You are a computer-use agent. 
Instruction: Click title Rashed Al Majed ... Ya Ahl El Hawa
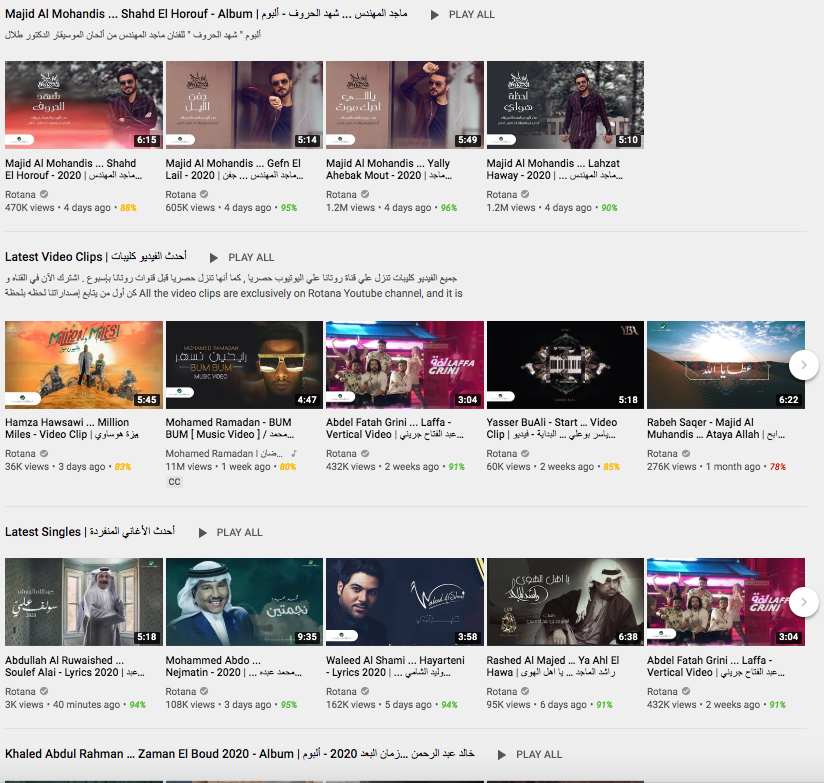tap(553, 666)
